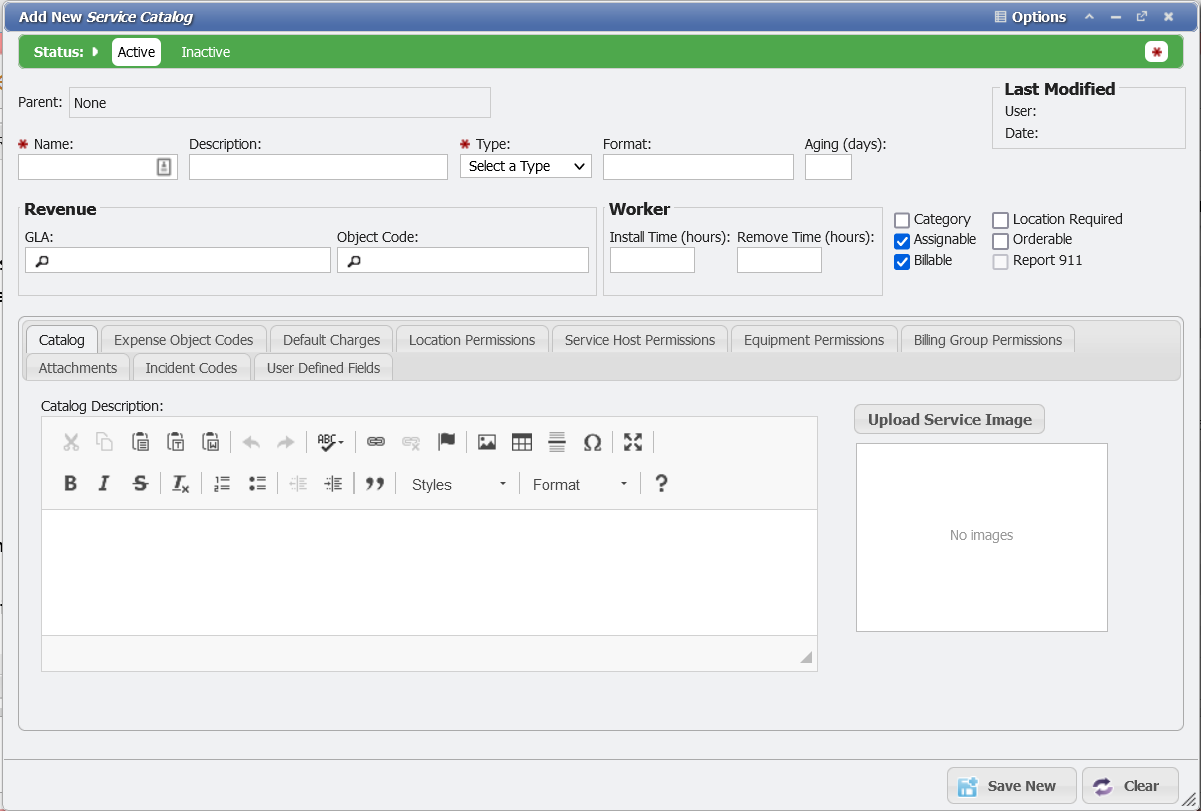Switch to the Incident Codes tab

click(191, 367)
